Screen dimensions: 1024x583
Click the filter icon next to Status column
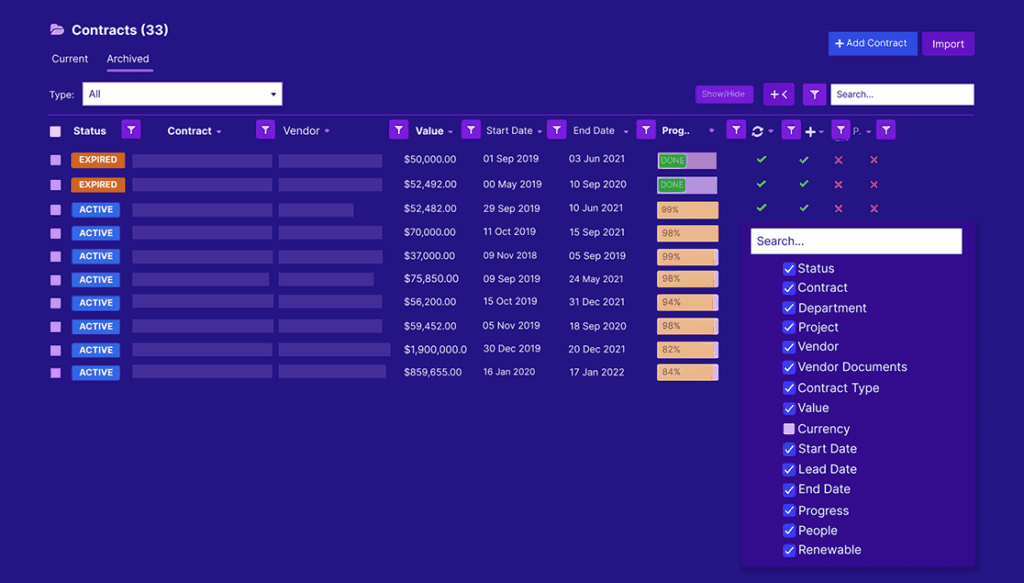click(131, 130)
